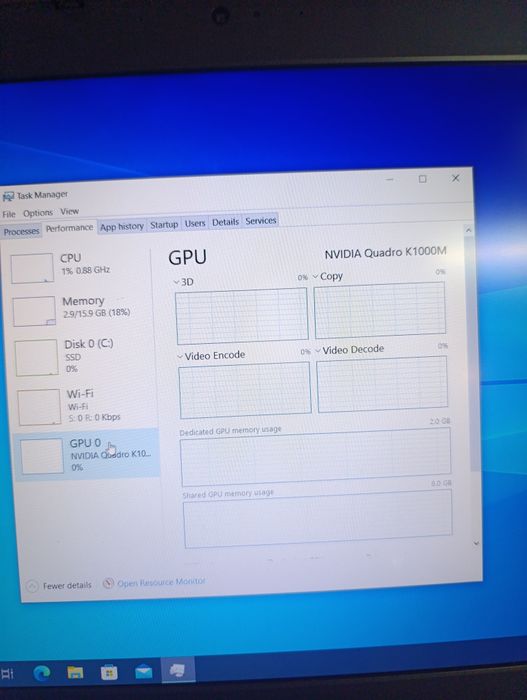This screenshot has width=527, height=700.
Task: Click the S: 0 R: 0 Kbps text
Action: (x=94, y=417)
